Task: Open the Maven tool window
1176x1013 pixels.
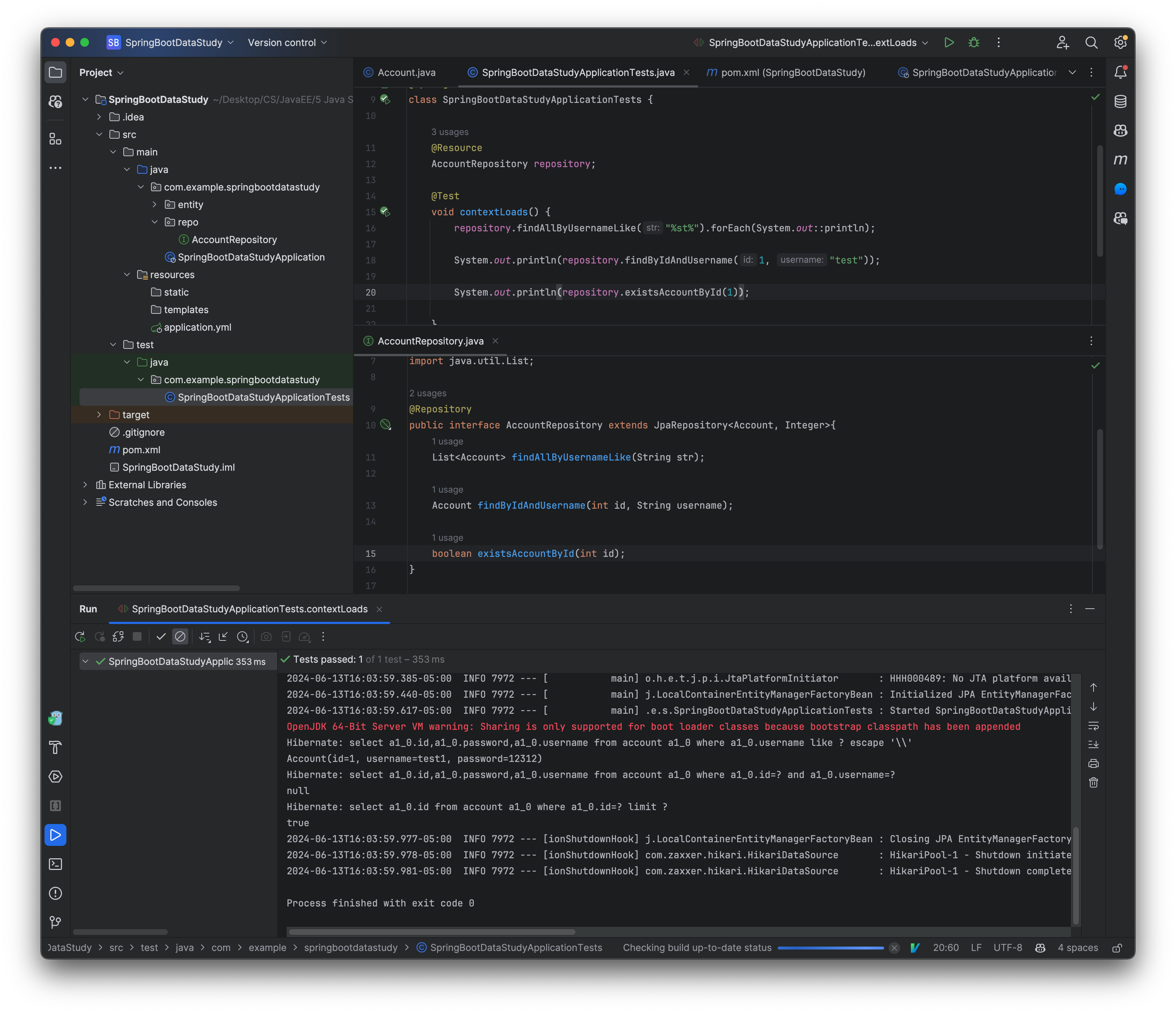Action: click(x=1121, y=160)
